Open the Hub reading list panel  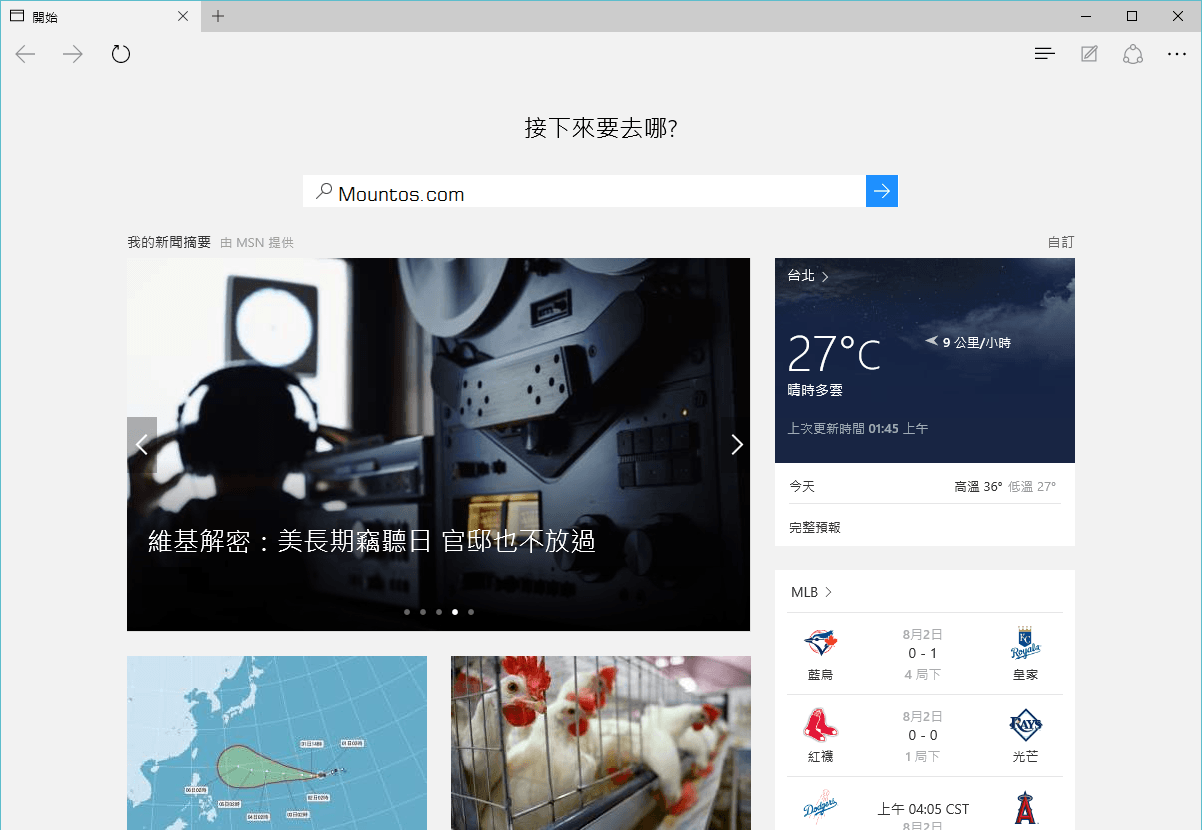click(x=1045, y=54)
